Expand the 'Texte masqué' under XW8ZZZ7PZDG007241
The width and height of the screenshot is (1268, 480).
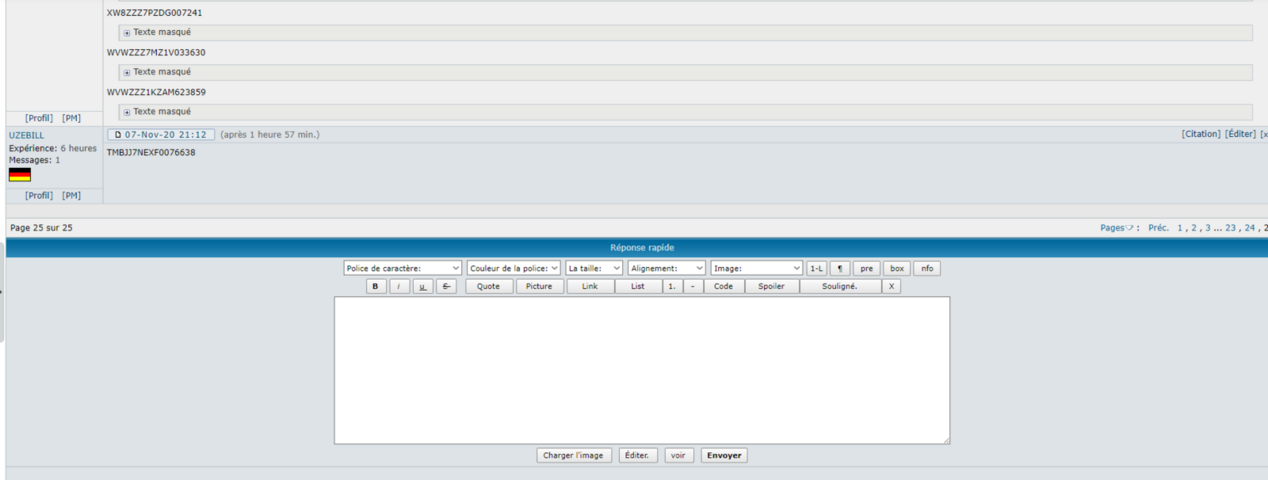[127, 33]
